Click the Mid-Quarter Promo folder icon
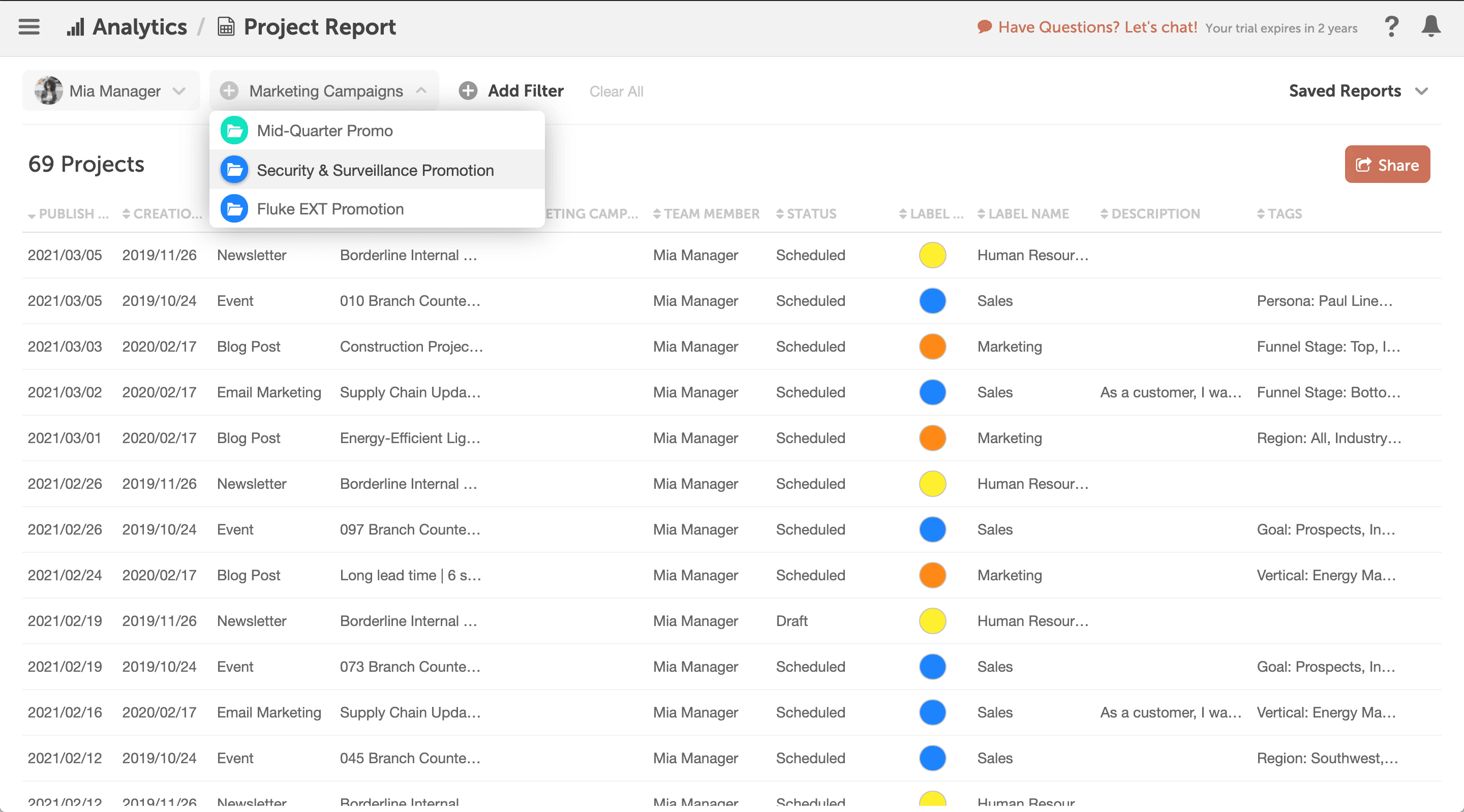Viewport: 1464px width, 812px height. 234,131
